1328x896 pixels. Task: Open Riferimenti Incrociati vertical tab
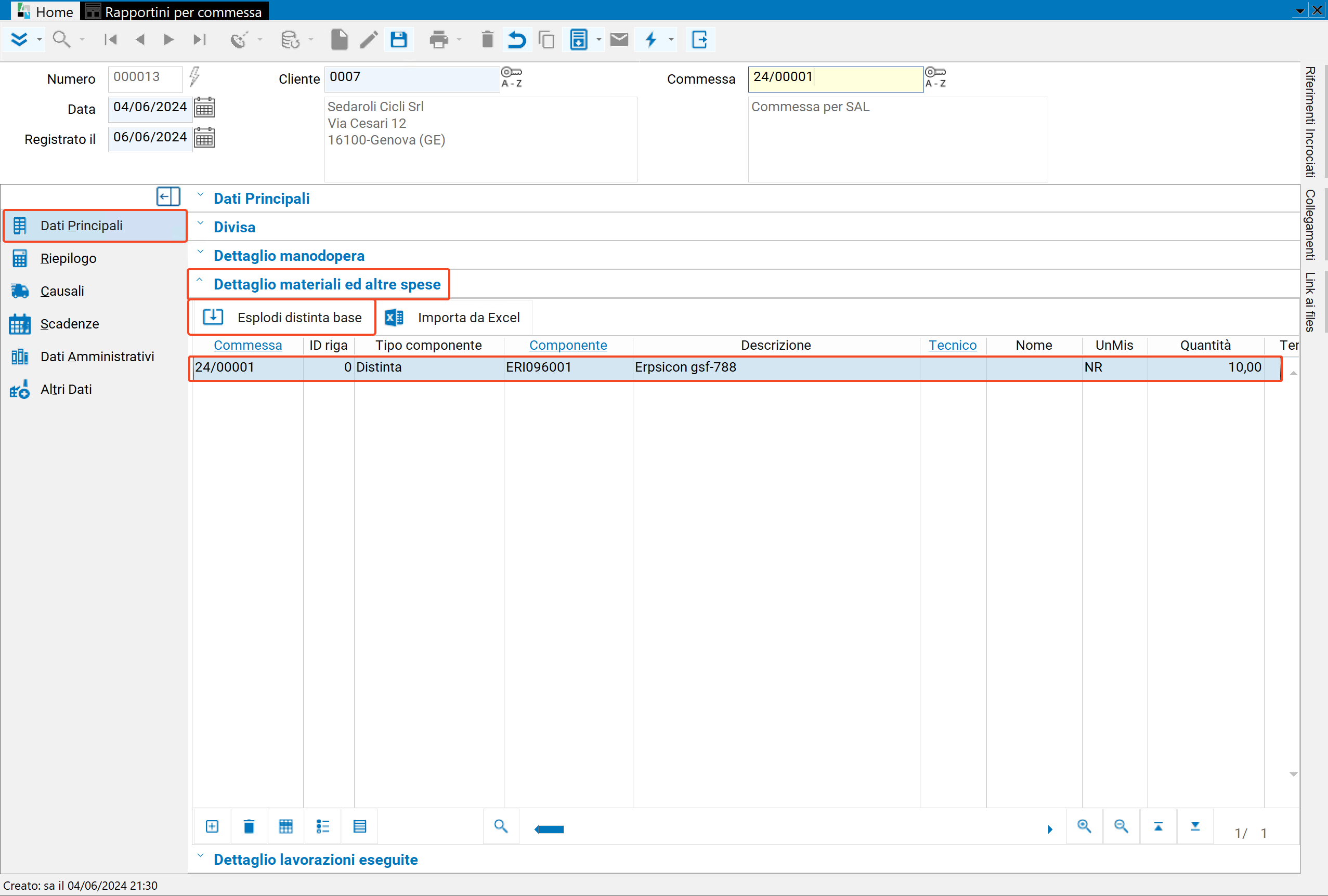[x=1311, y=122]
